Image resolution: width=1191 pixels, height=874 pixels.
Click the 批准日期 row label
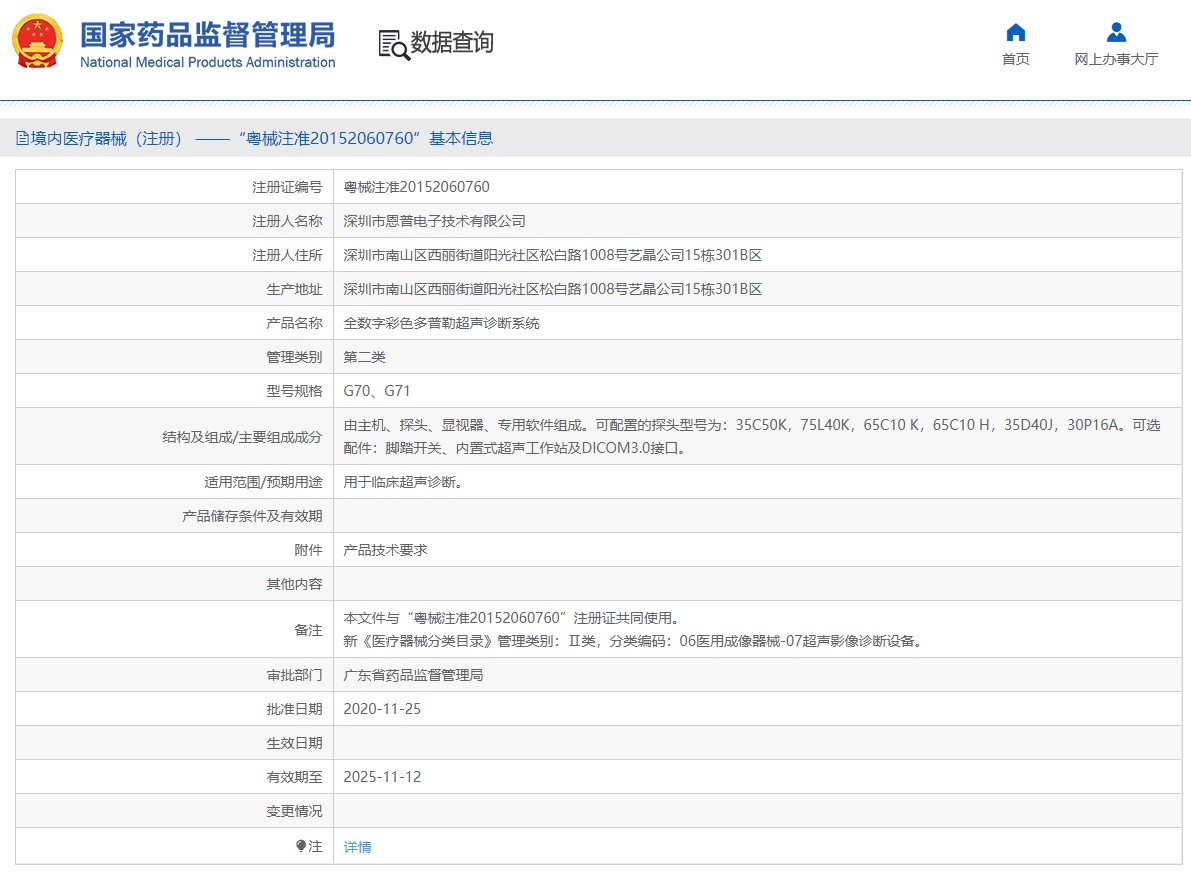click(295, 709)
